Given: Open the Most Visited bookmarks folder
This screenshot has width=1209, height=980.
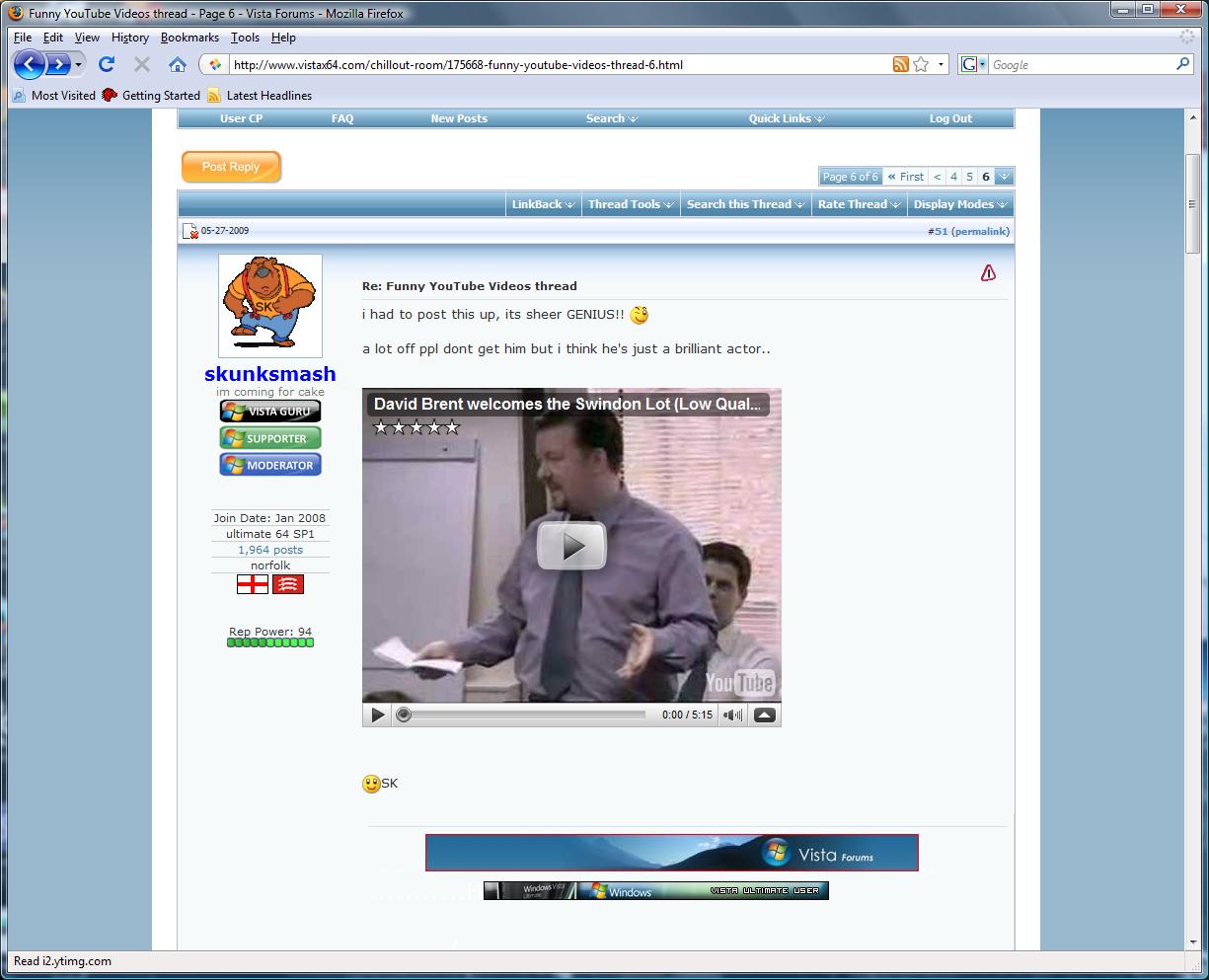Looking at the screenshot, I should pyautogui.click(x=54, y=96).
